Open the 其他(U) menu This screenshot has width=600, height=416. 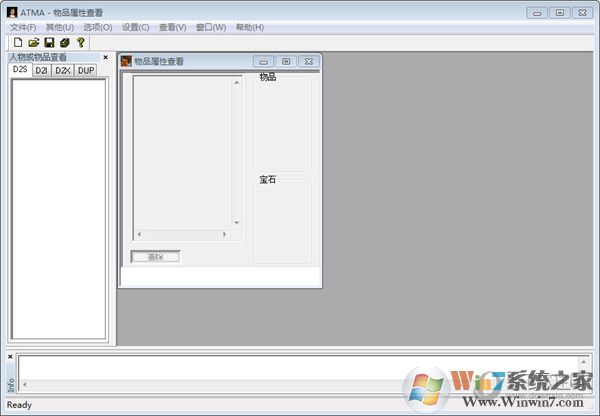click(x=60, y=28)
